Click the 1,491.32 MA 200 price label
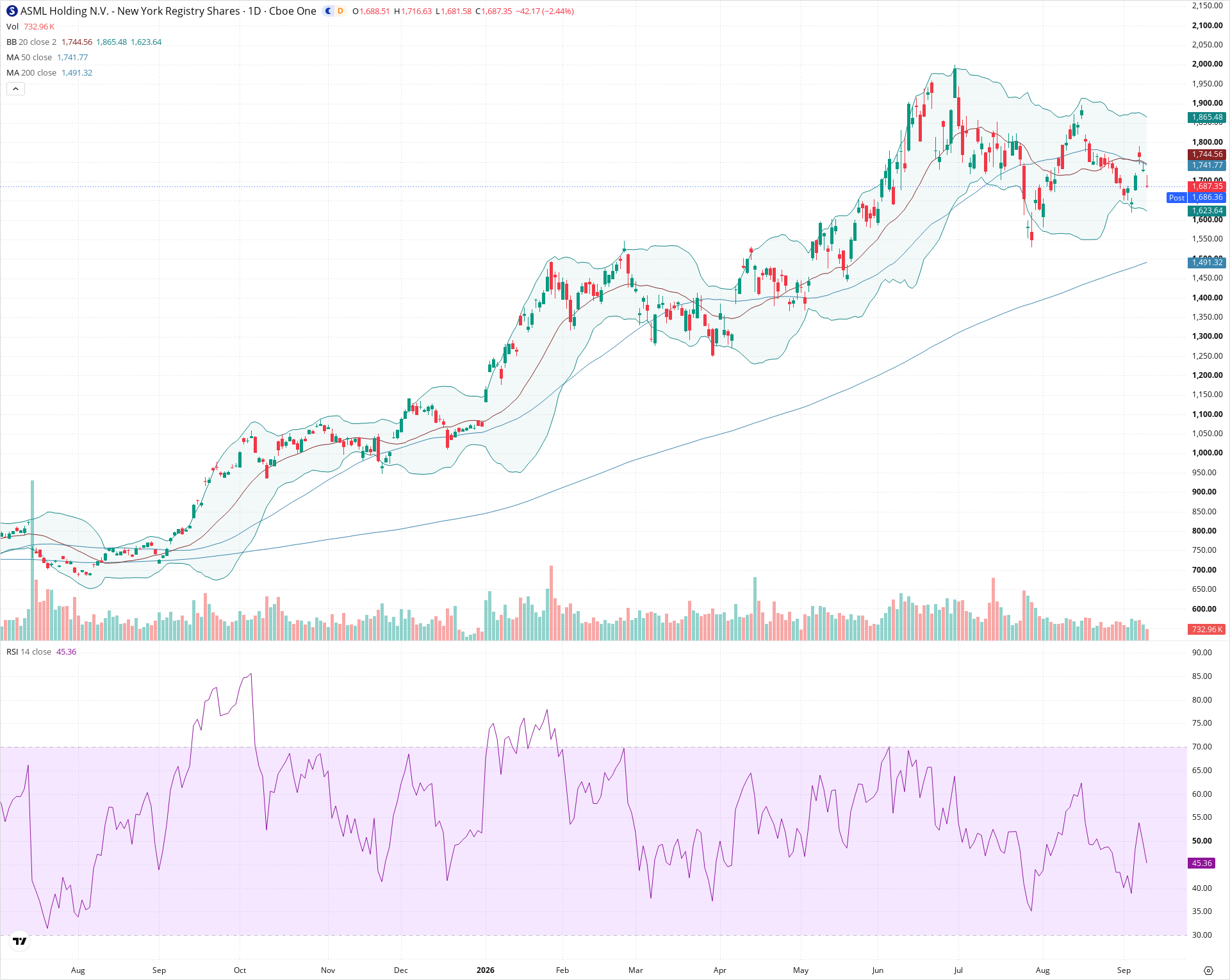This screenshot has height=980, width=1230. click(1207, 262)
